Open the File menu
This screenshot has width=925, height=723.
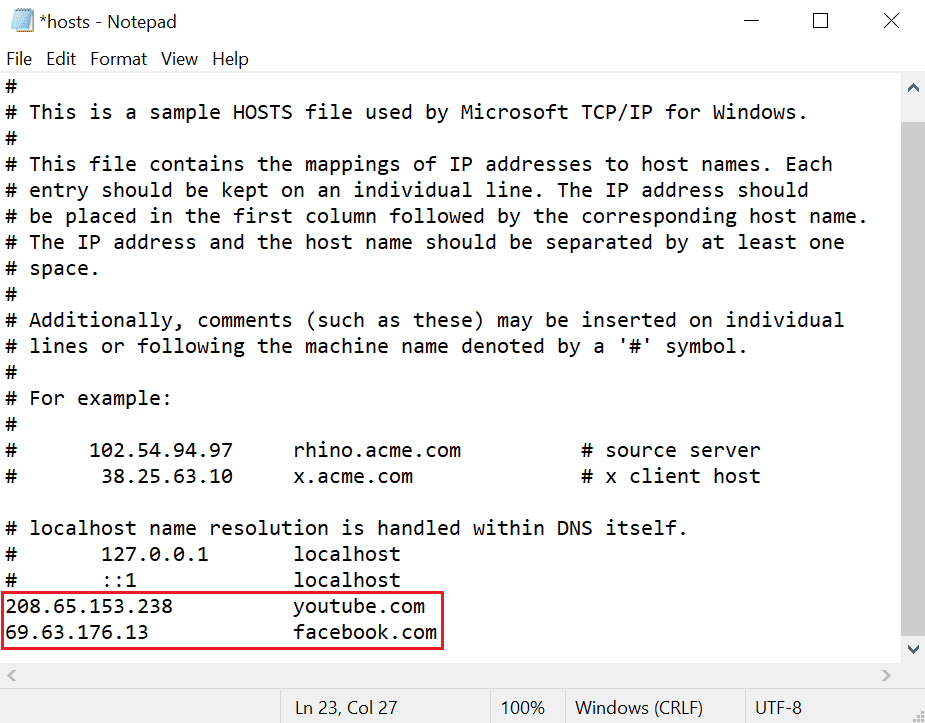point(19,59)
